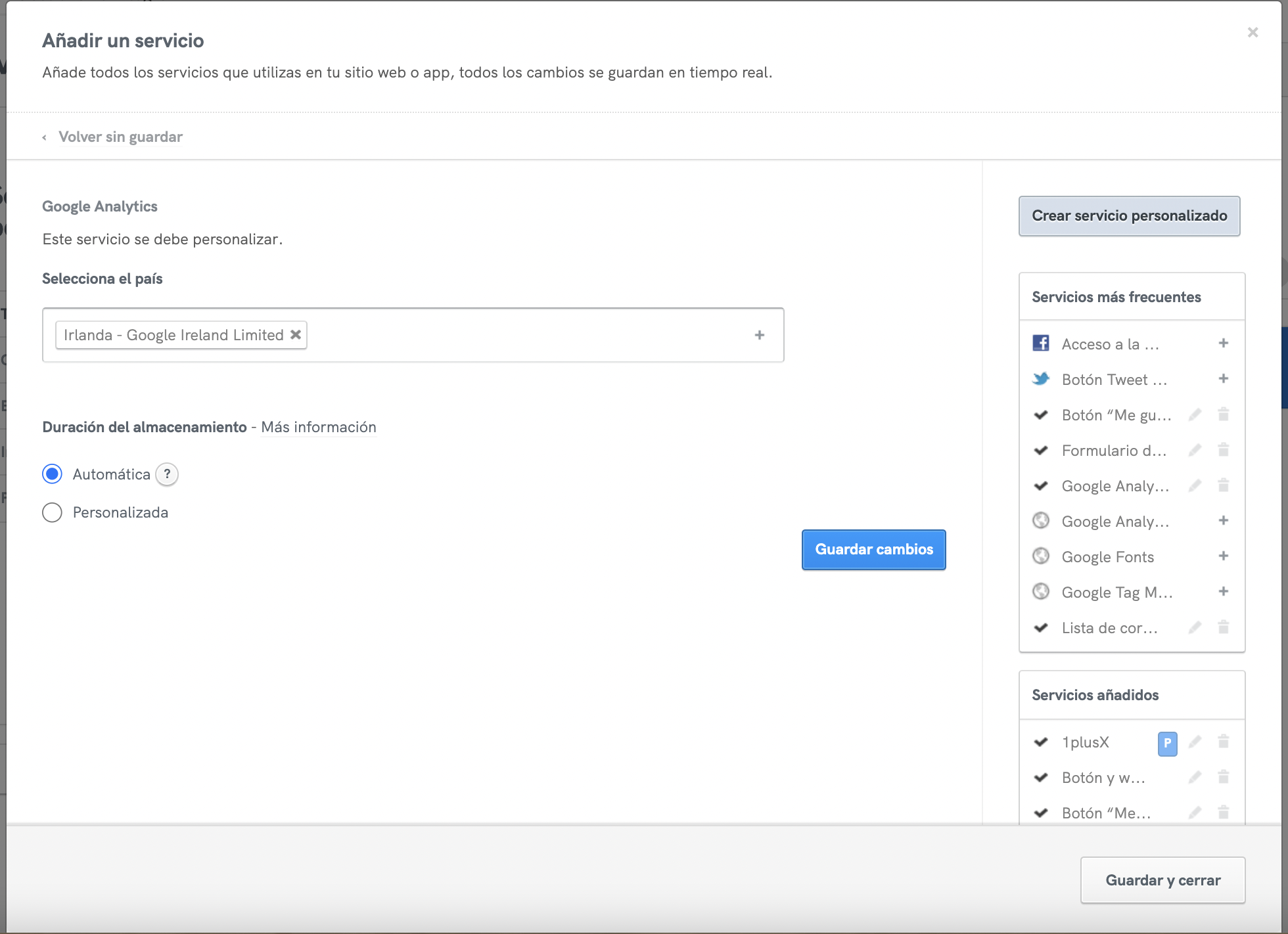Image resolution: width=1288 pixels, height=934 pixels.
Task: Select the Personalizada storage duration option
Action: pos(53,512)
